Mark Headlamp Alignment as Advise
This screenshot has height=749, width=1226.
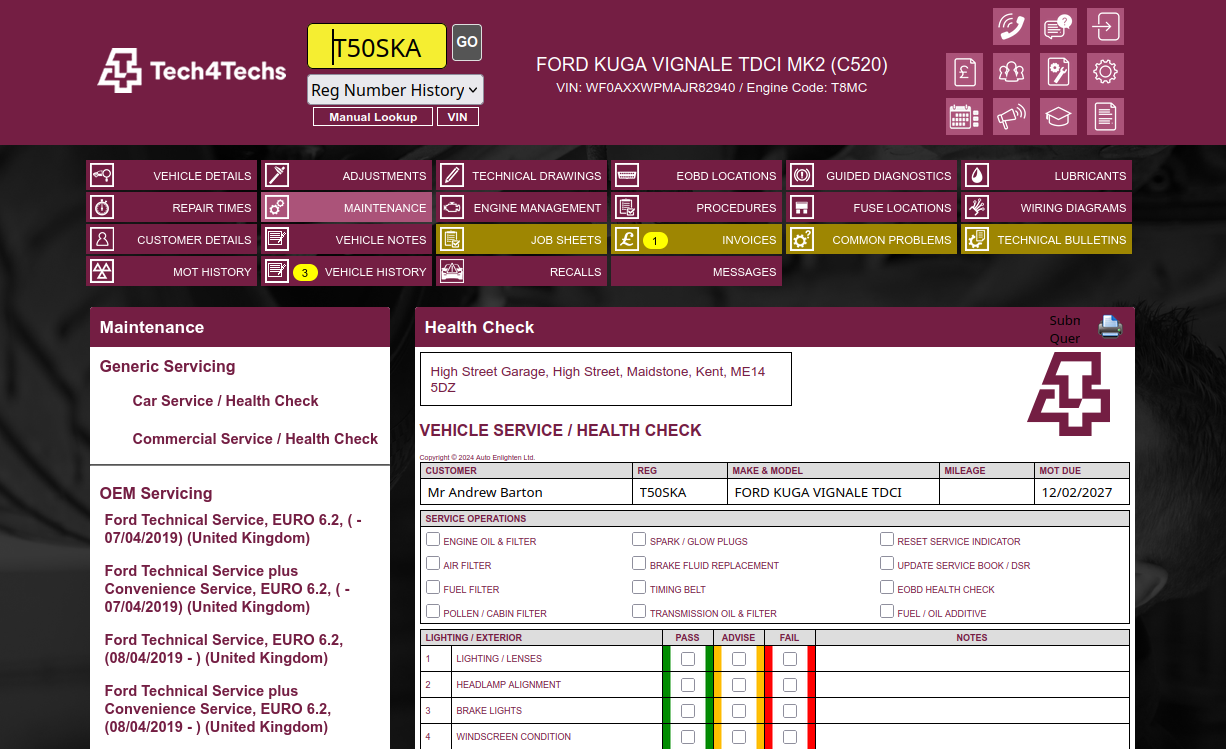tap(739, 685)
